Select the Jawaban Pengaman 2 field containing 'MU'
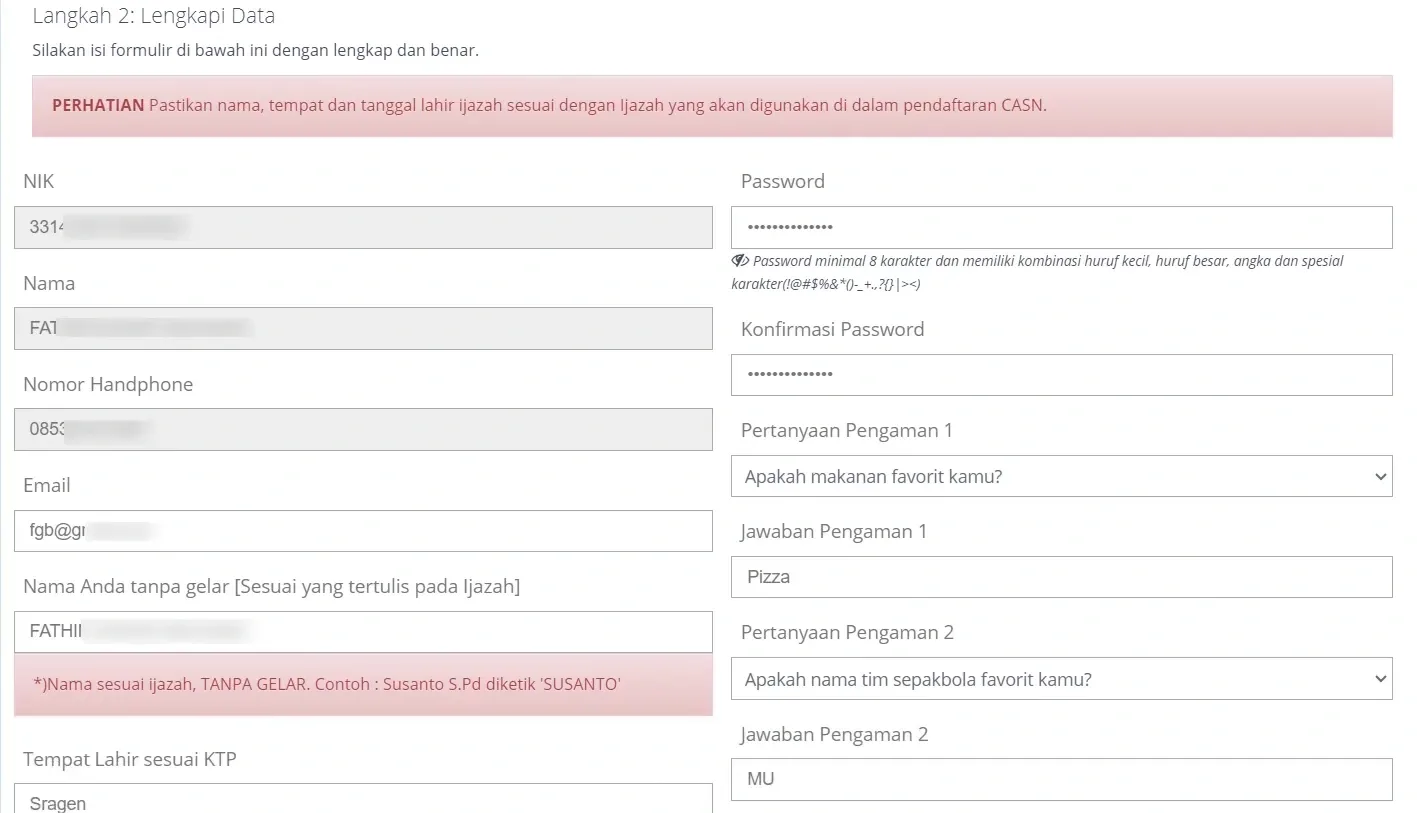This screenshot has width=1417, height=813. tap(1062, 779)
